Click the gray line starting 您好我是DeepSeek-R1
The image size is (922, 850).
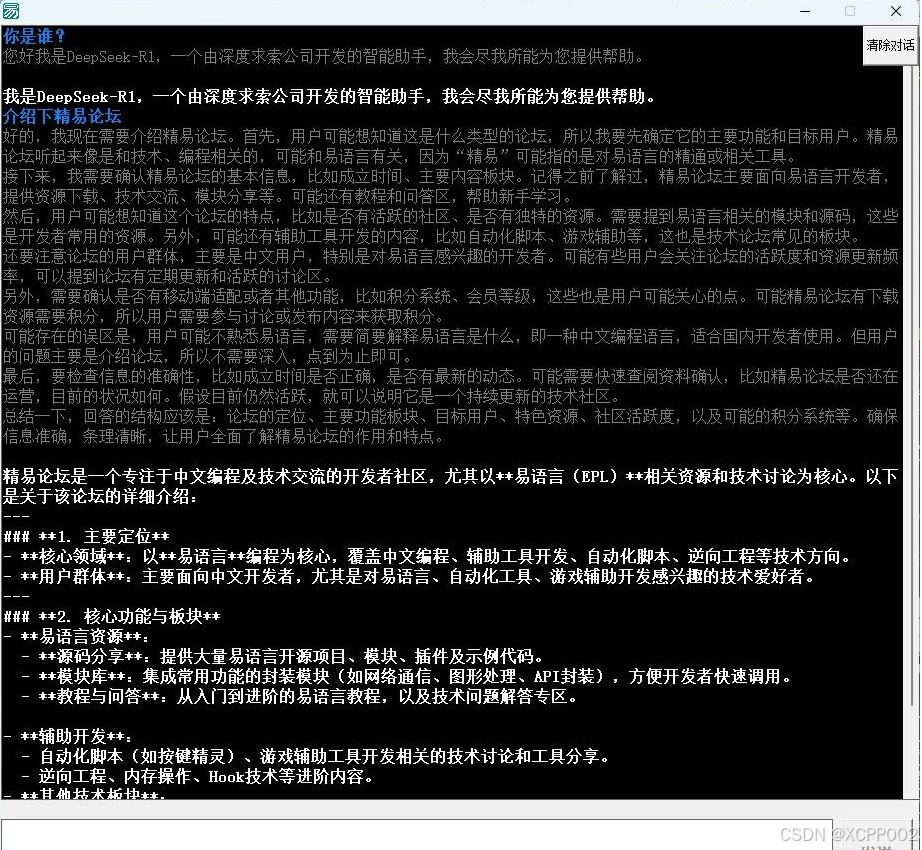[x=323, y=56]
